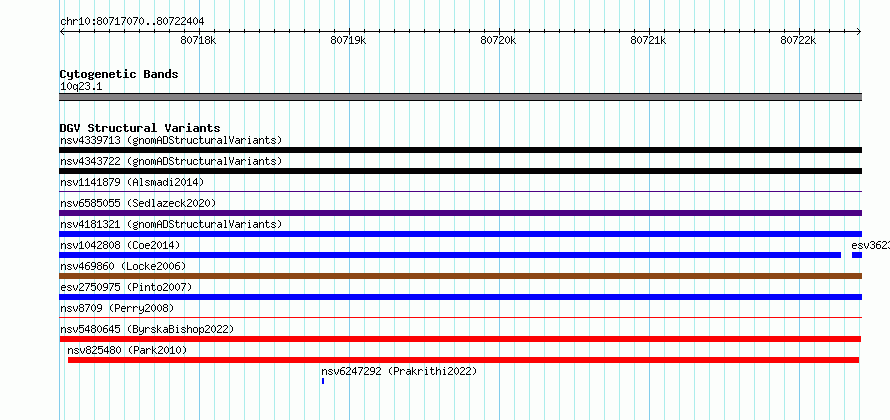Click the Cytogenetic Bands track title

[x=119, y=74]
